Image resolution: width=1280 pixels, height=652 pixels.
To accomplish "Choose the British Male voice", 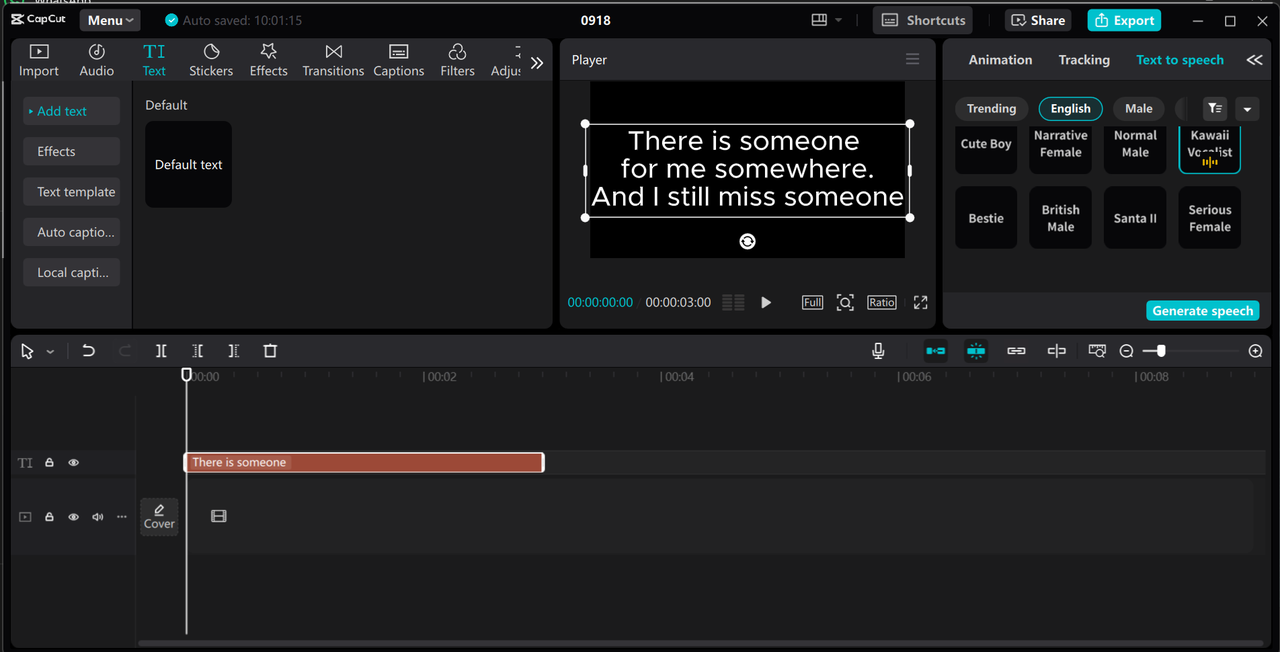I will (1061, 218).
